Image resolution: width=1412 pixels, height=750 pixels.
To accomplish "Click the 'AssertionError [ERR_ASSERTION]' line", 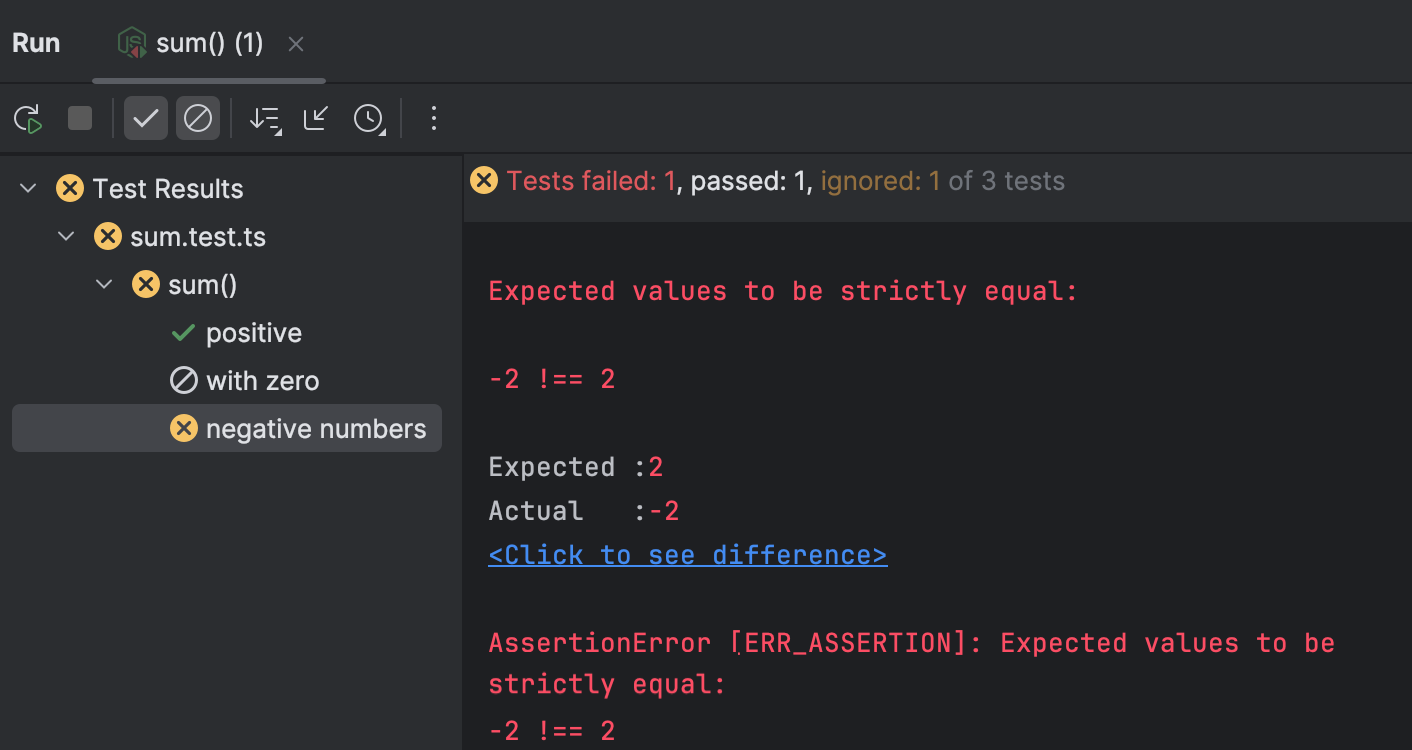I will [x=912, y=643].
